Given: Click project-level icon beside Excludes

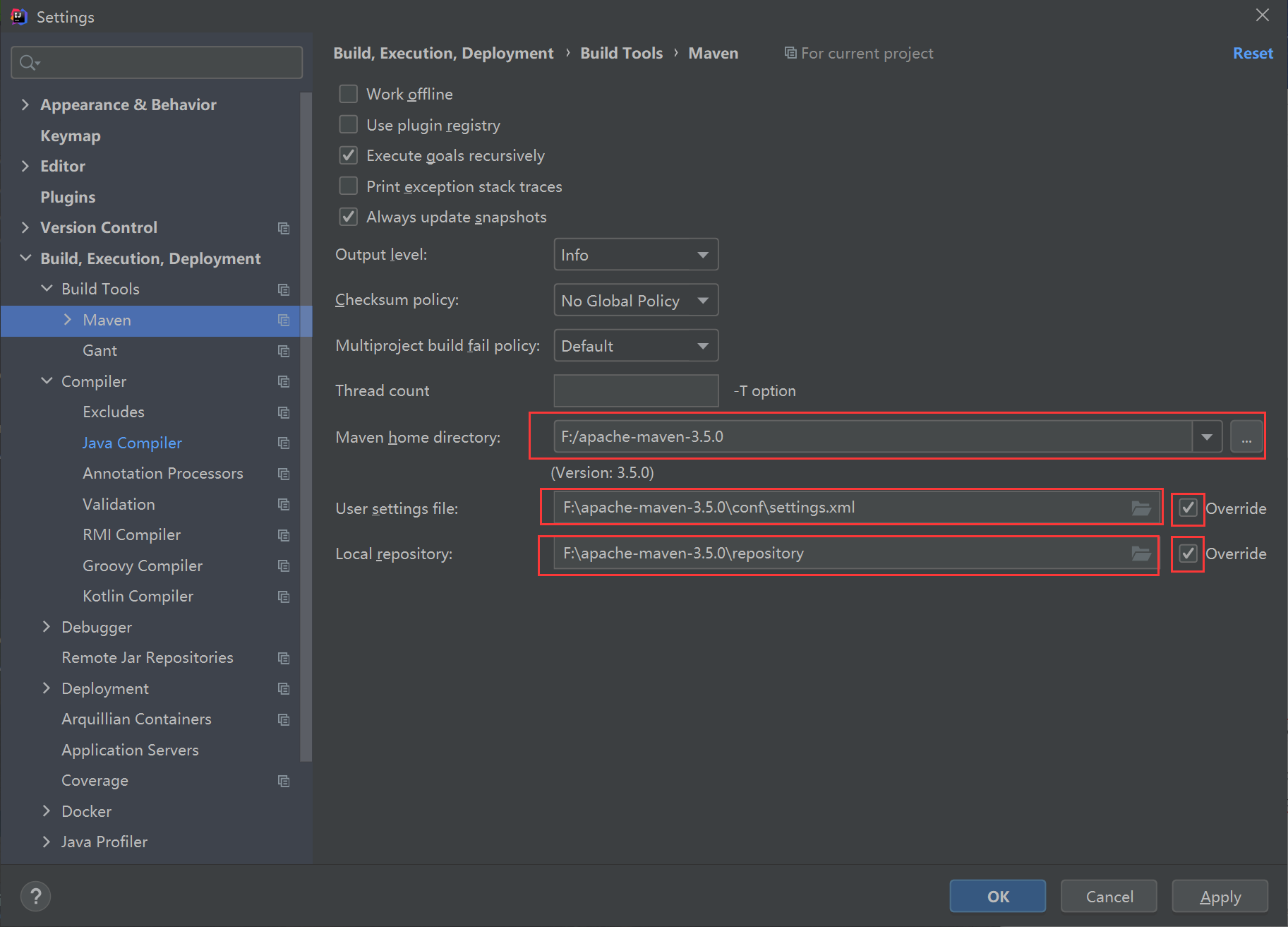Looking at the screenshot, I should (284, 412).
